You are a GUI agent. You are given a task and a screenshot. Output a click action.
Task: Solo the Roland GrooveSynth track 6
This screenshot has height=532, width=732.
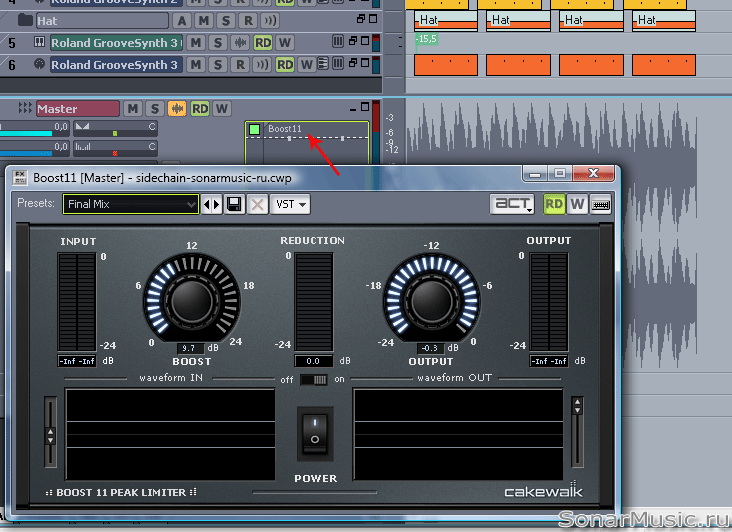(x=217, y=65)
